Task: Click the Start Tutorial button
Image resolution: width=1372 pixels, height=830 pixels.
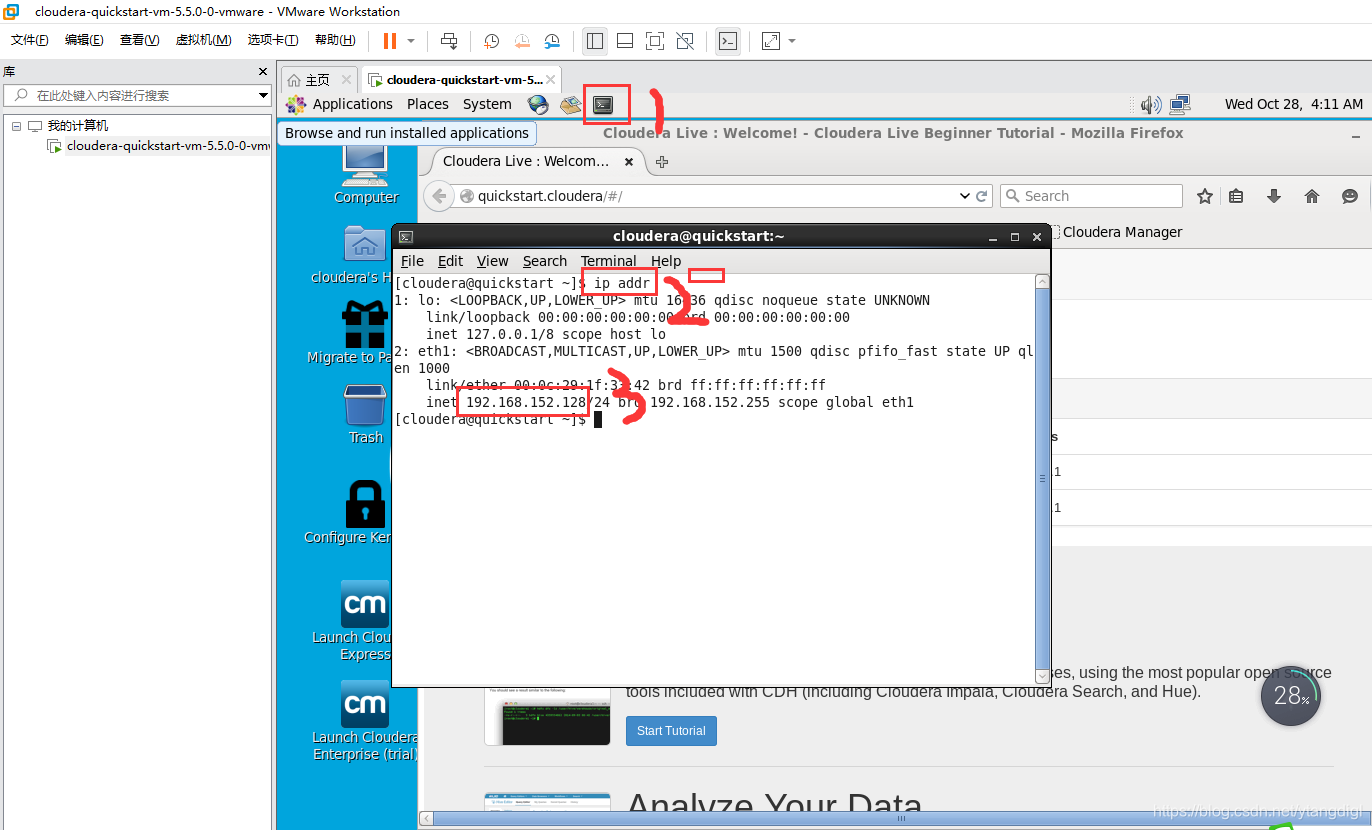Action: [671, 730]
